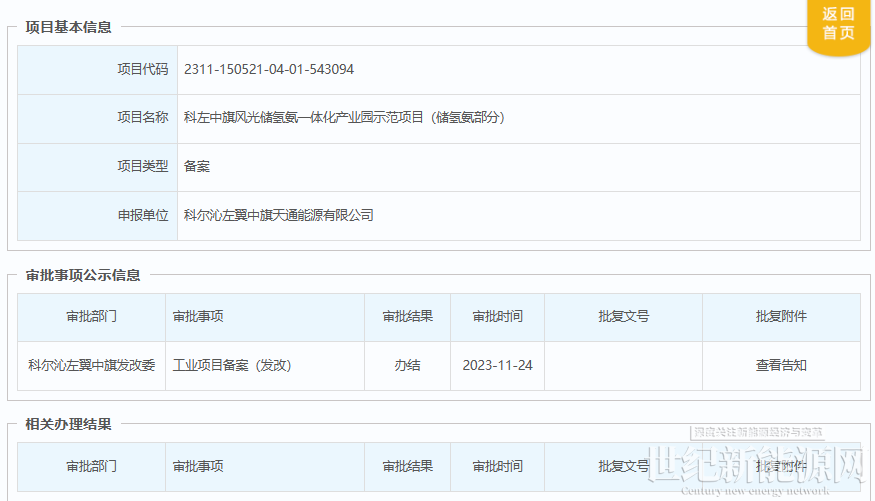Open the 查看告知 attachment link
875x501 pixels.
(781, 365)
